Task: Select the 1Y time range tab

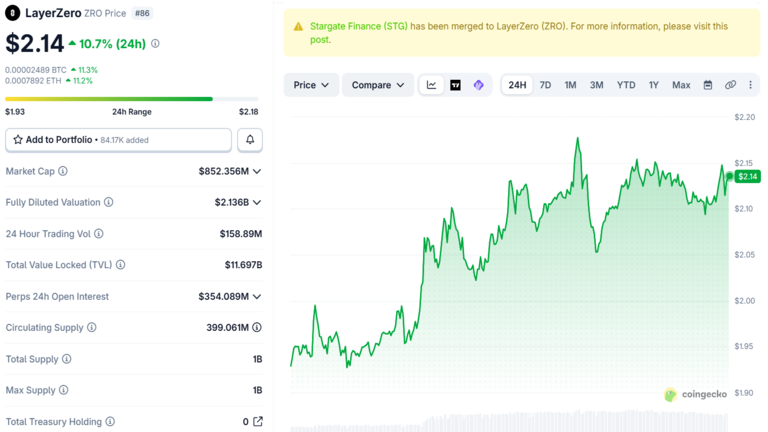Action: tap(653, 85)
